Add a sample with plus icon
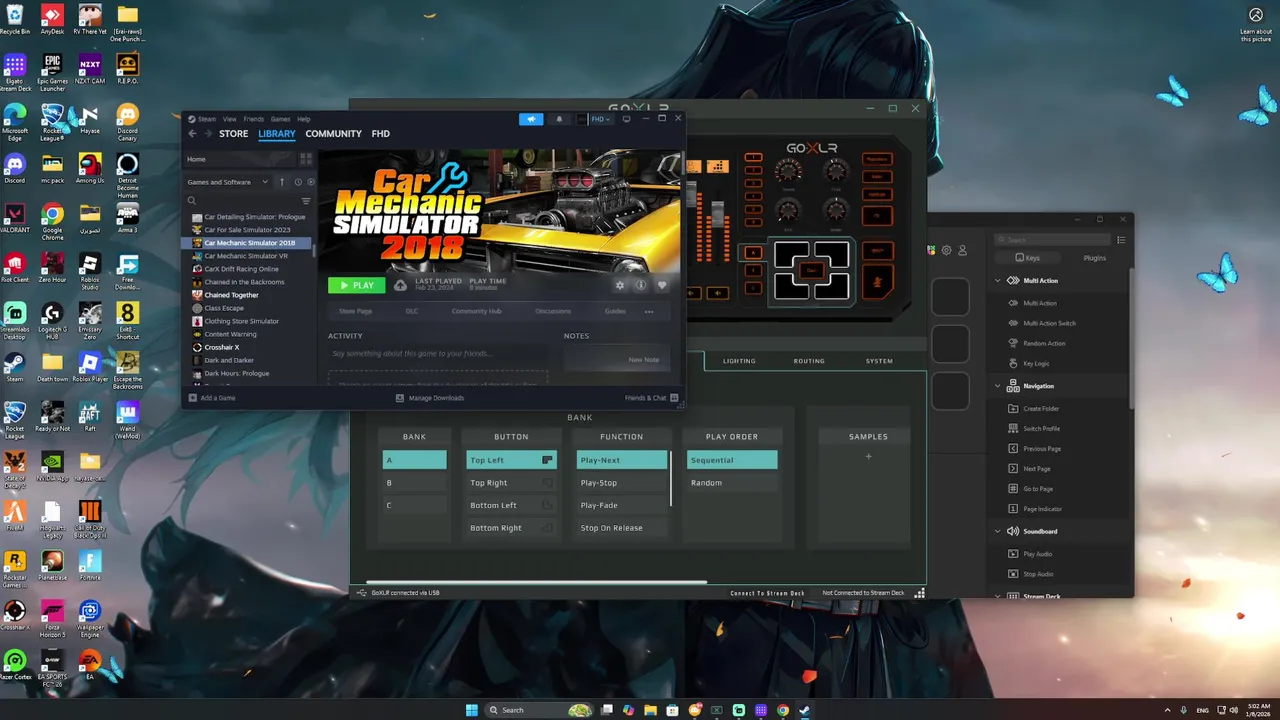The height and width of the screenshot is (720, 1280). 868,457
